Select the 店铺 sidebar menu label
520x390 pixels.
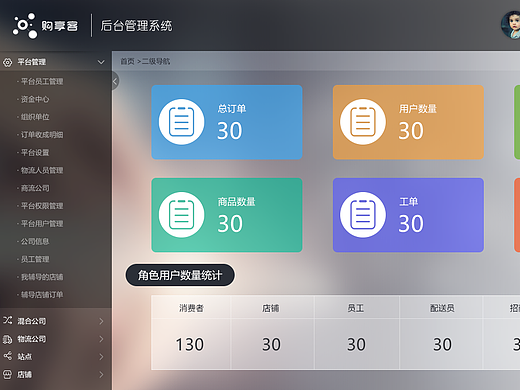tap(25, 375)
